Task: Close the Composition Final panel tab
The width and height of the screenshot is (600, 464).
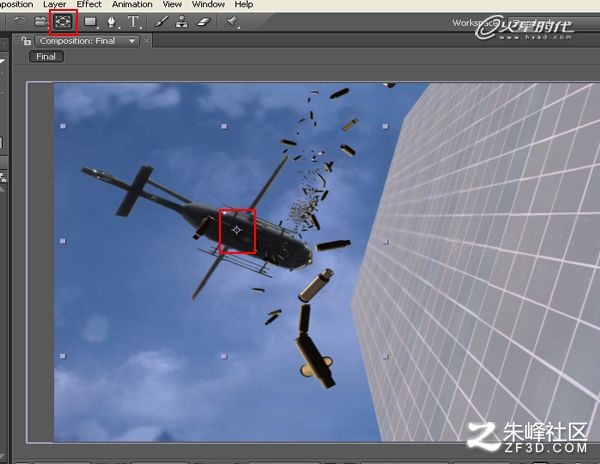Action: 146,41
